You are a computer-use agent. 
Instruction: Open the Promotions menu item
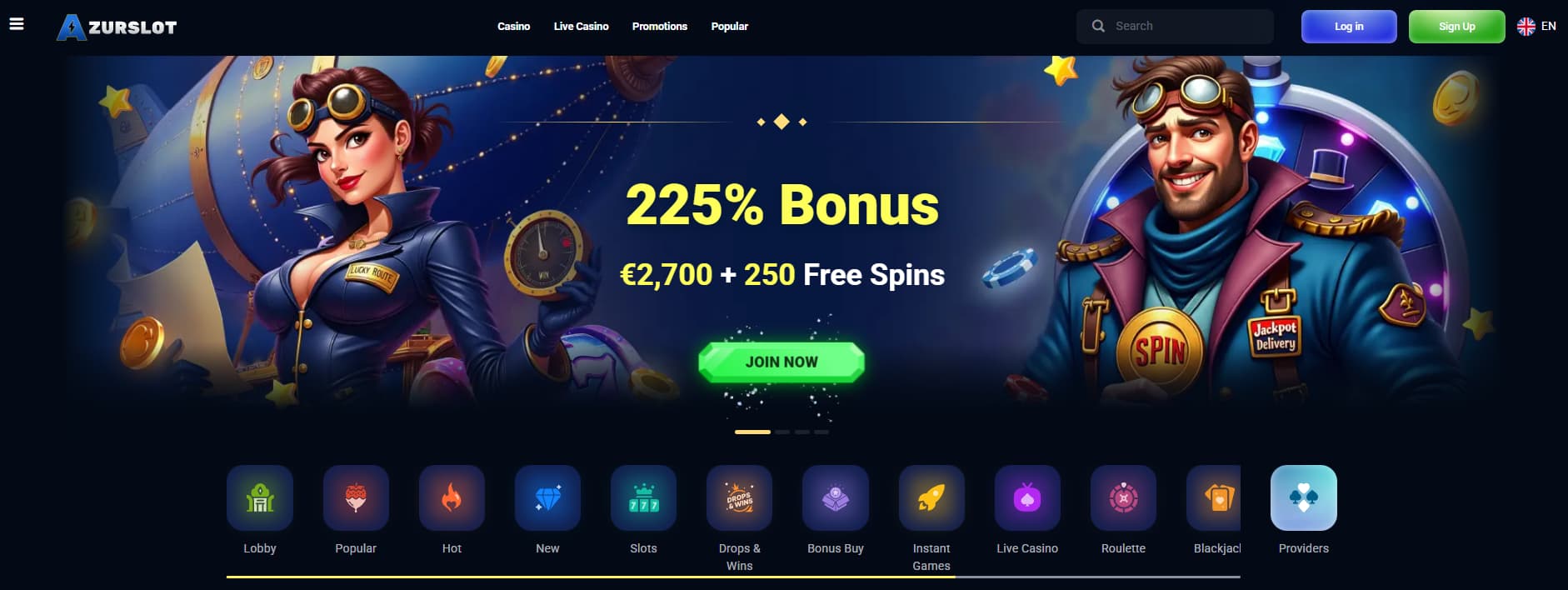[660, 27]
